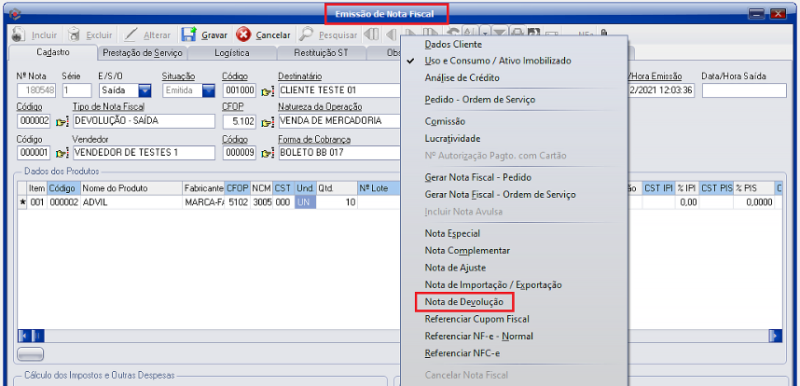Switch to Cadastro tab
800x386 pixels.
(53, 53)
